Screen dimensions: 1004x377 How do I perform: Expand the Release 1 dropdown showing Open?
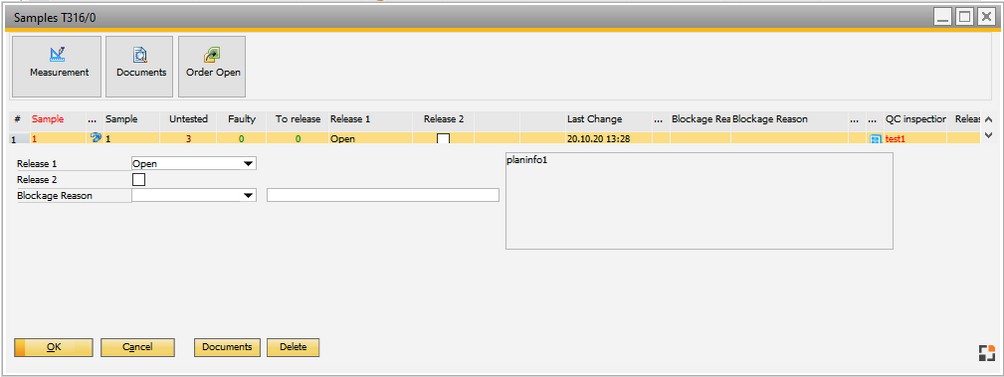[x=193, y=164]
